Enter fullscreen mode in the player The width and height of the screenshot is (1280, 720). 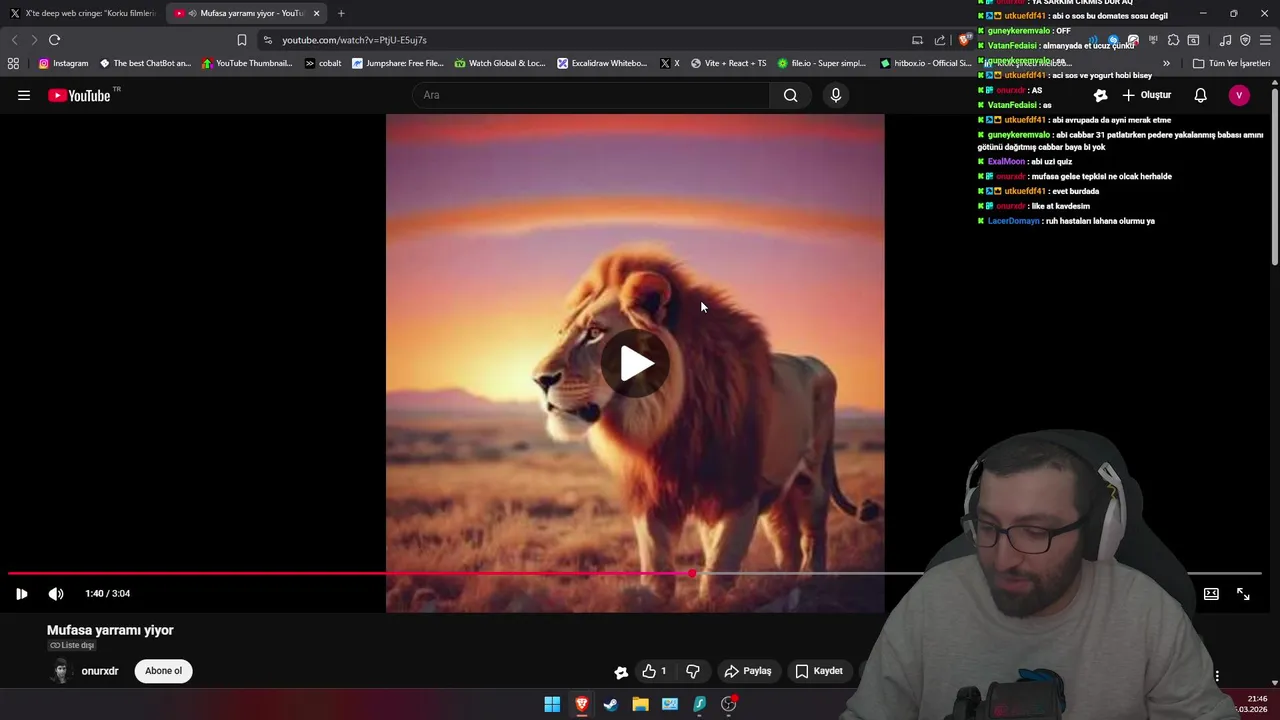[1243, 594]
